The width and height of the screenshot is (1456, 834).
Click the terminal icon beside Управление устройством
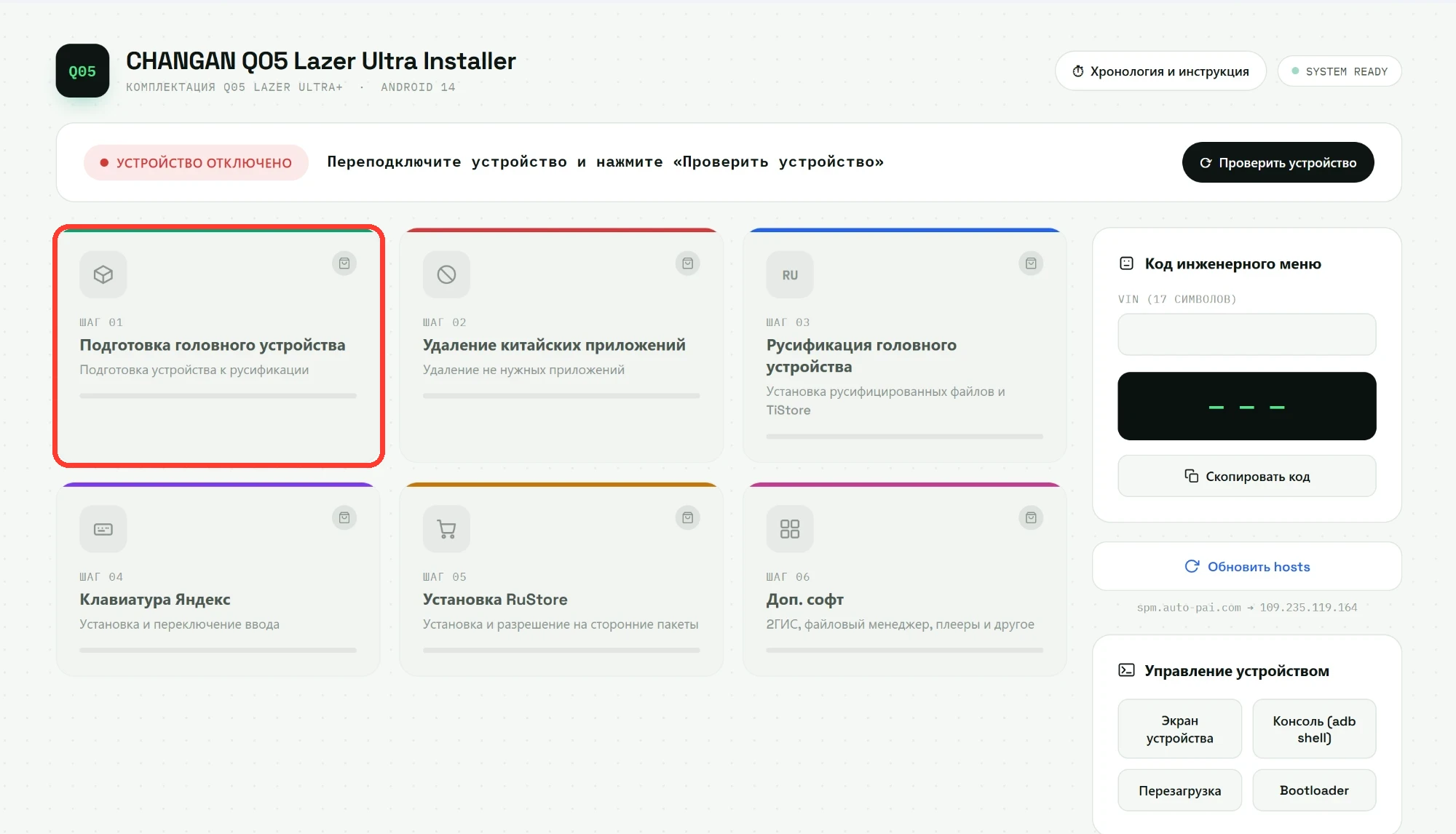[1126, 670]
